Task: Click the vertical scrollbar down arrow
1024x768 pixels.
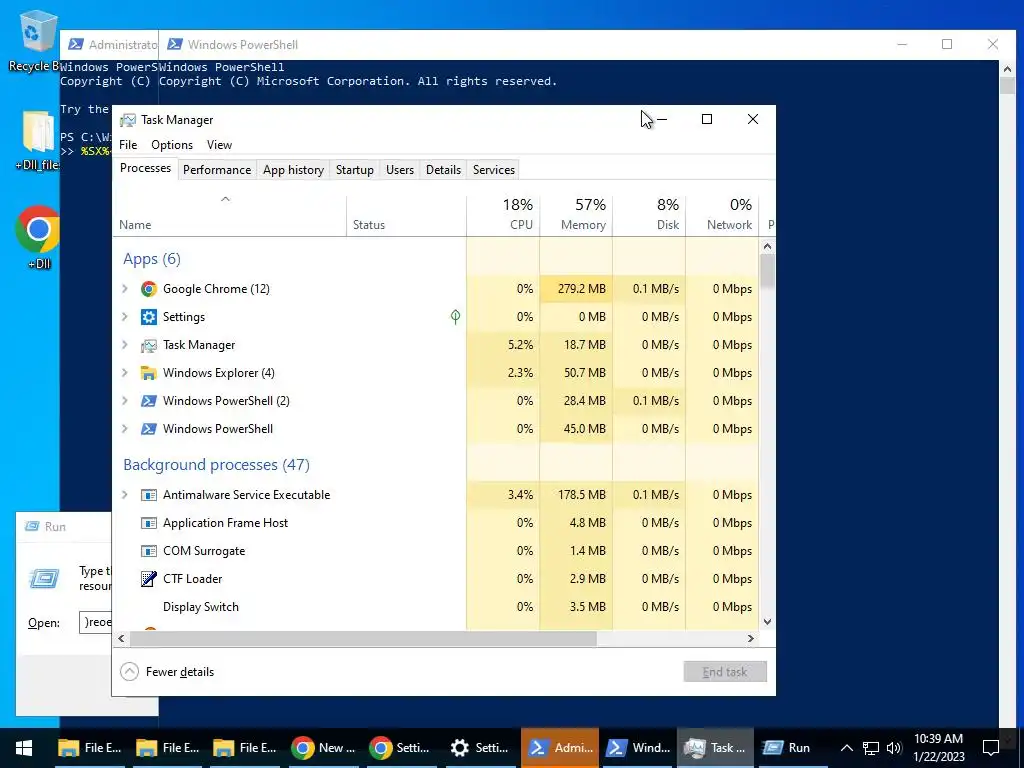Action: tap(767, 622)
